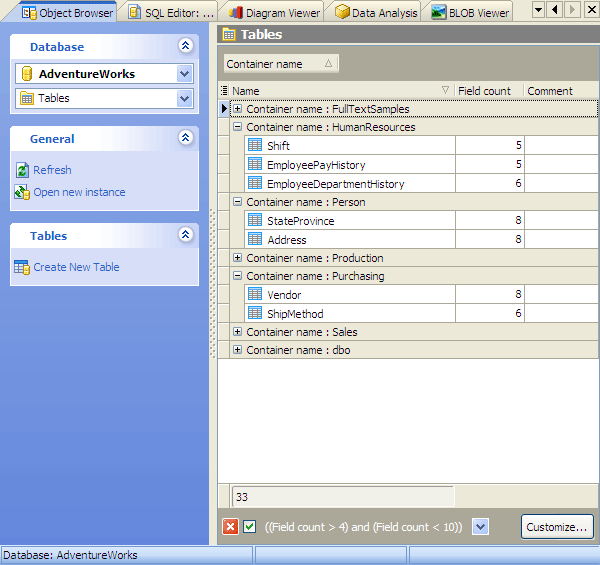The width and height of the screenshot is (600, 565).
Task: Click the footer count field showing 33
Action: pyautogui.click(x=343, y=497)
